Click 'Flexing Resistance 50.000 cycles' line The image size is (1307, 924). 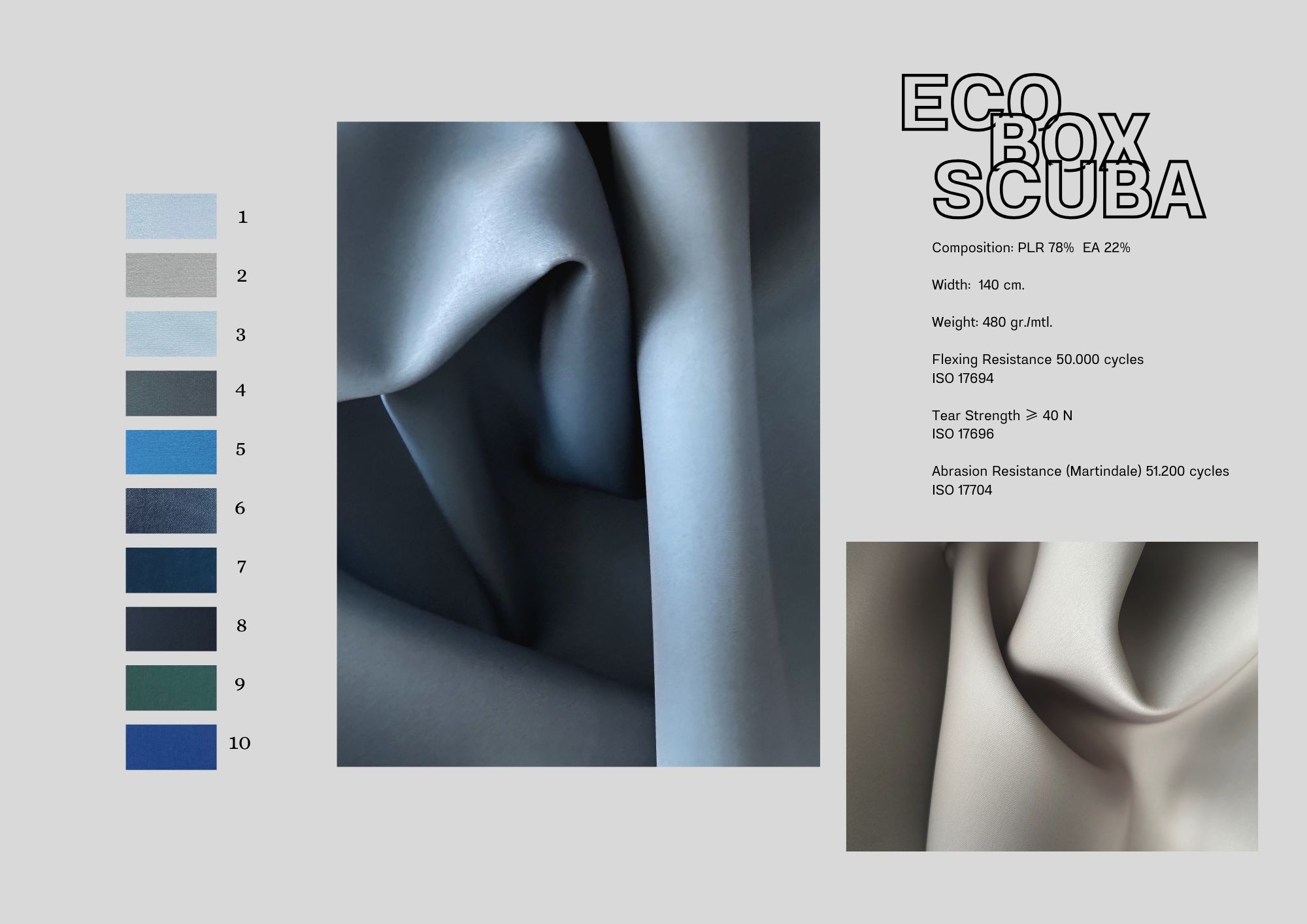pos(1038,359)
